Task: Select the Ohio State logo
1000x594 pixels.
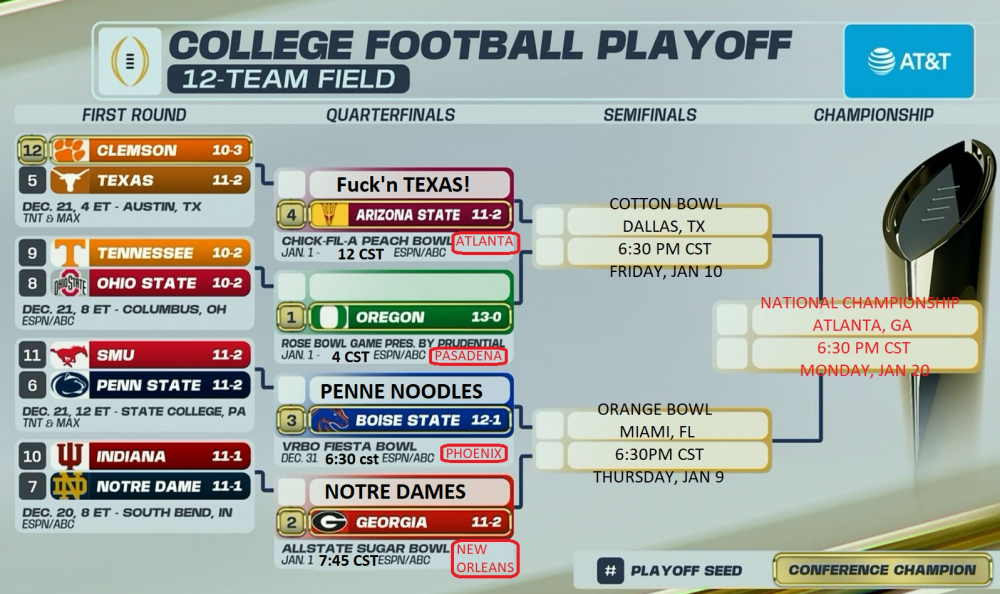Action: 70,284
